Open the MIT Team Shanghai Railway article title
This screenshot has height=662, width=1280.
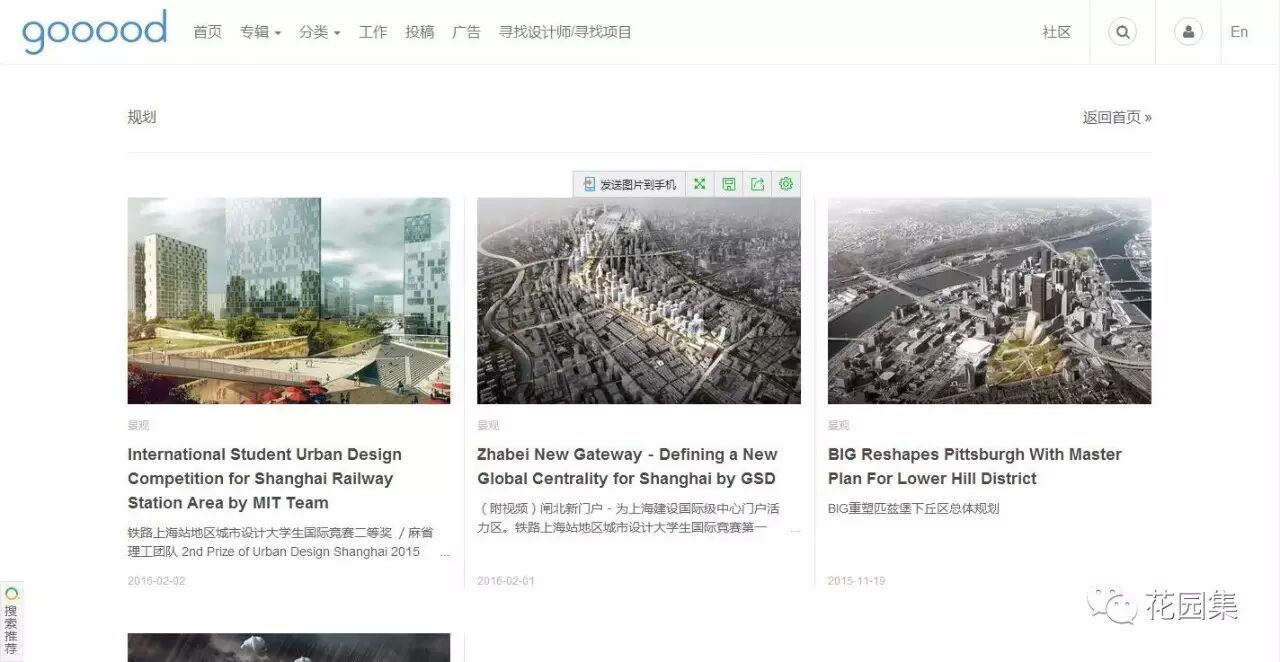[x=265, y=478]
